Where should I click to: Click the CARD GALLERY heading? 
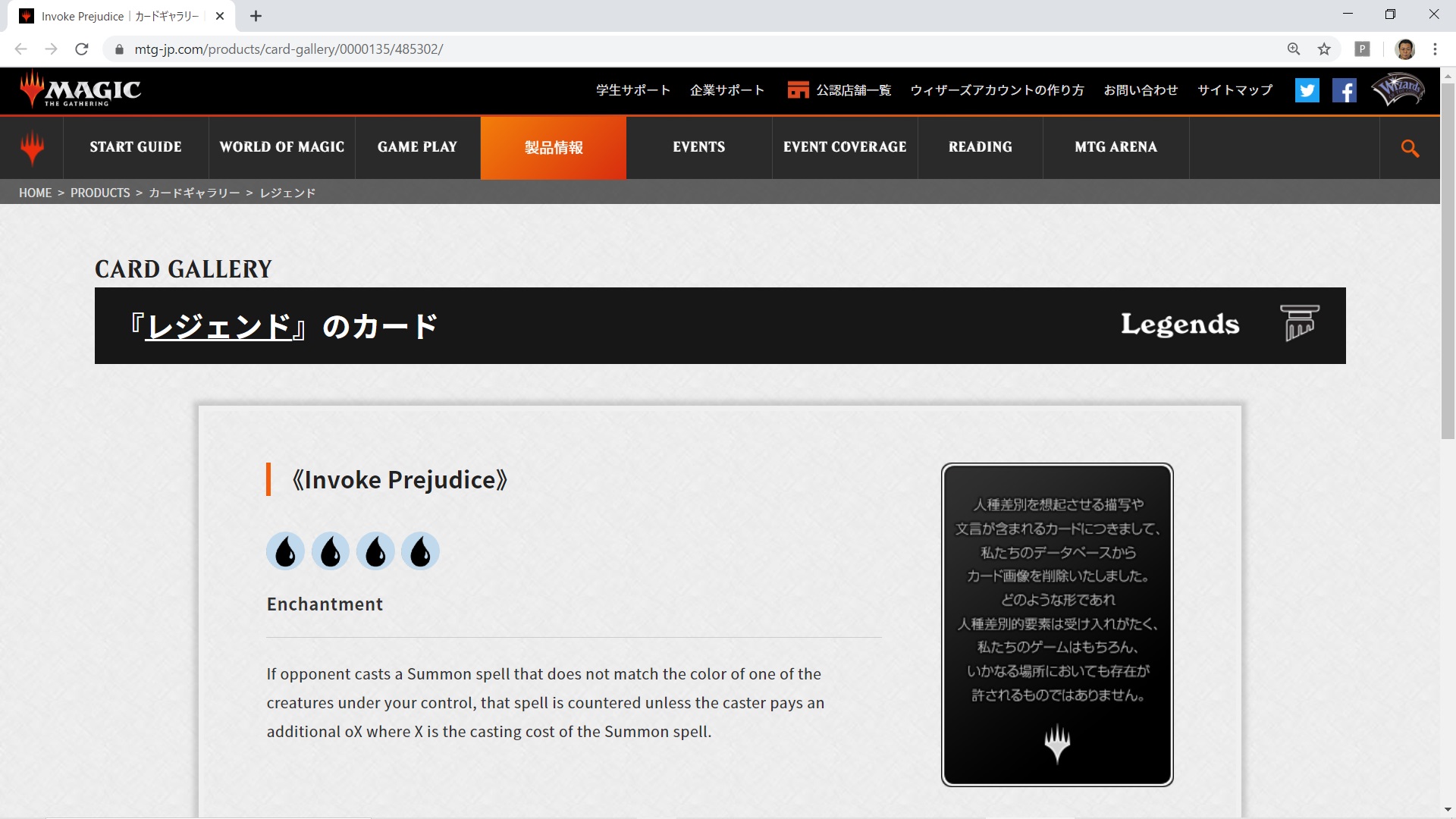click(184, 269)
